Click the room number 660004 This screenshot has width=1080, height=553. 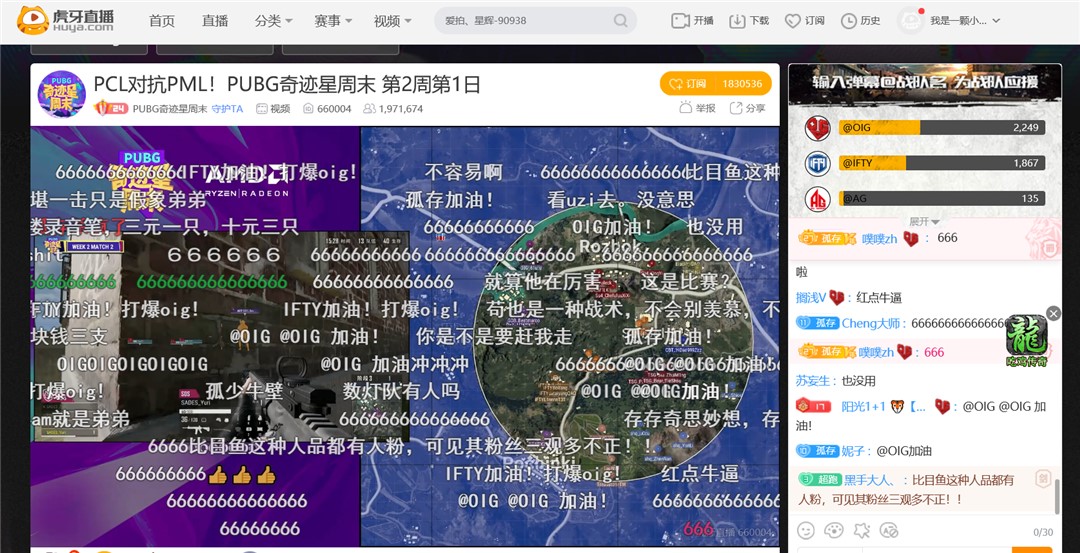327,109
